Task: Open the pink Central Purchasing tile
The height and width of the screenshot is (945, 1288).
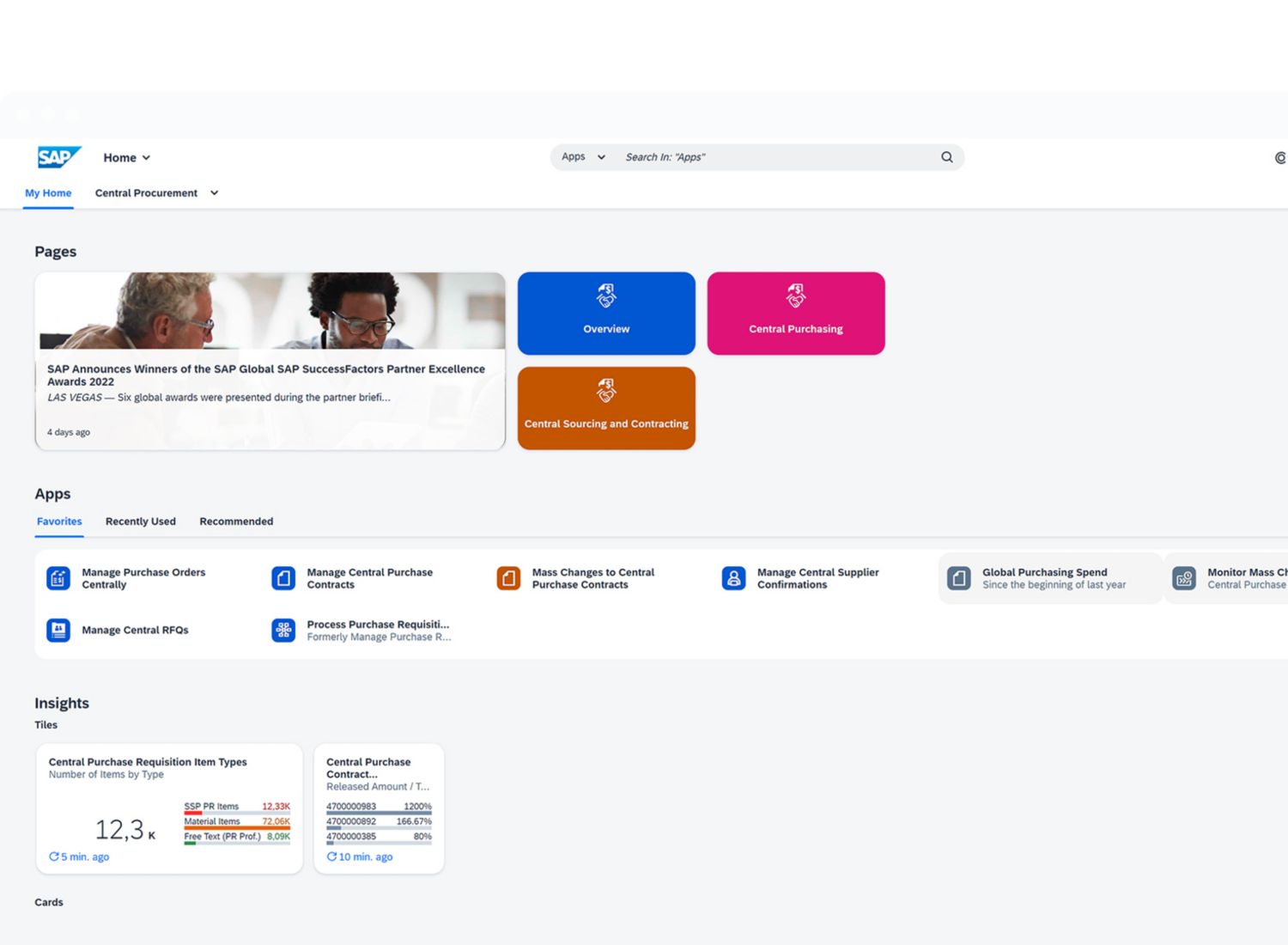Action: [796, 314]
